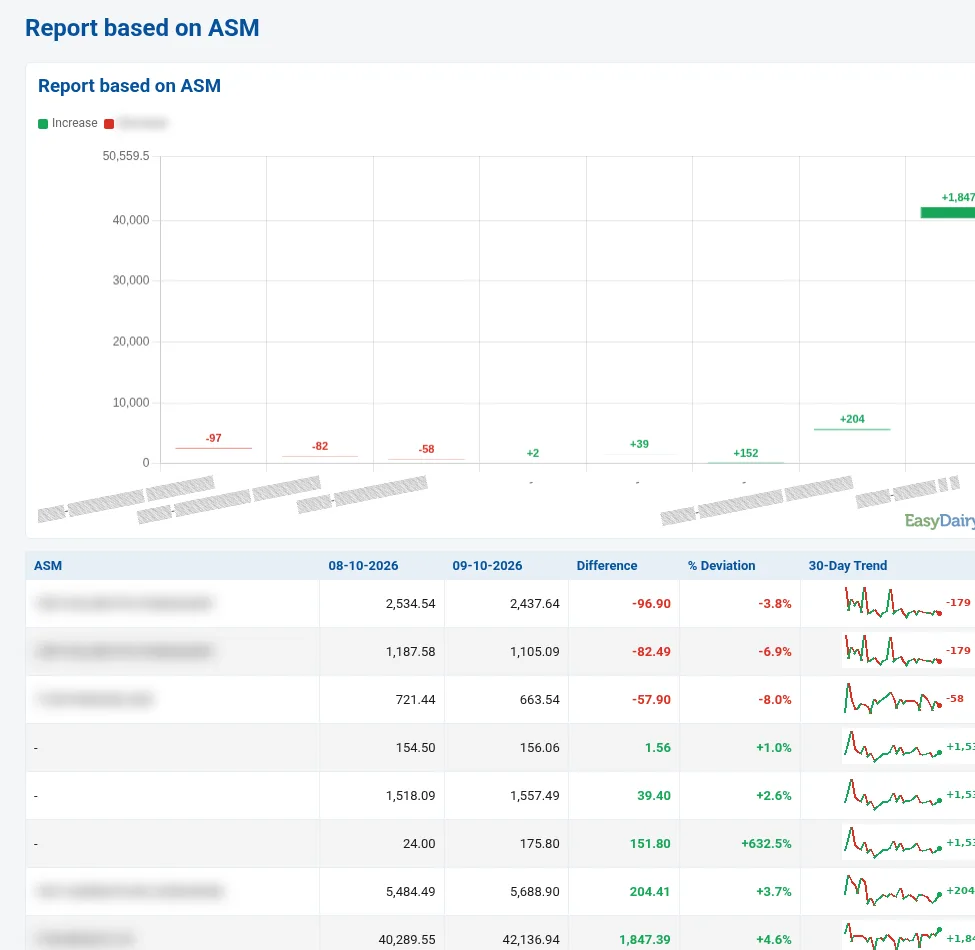The width and height of the screenshot is (975, 950).
Task: Select the 156.06 cell
Action: 506,747
